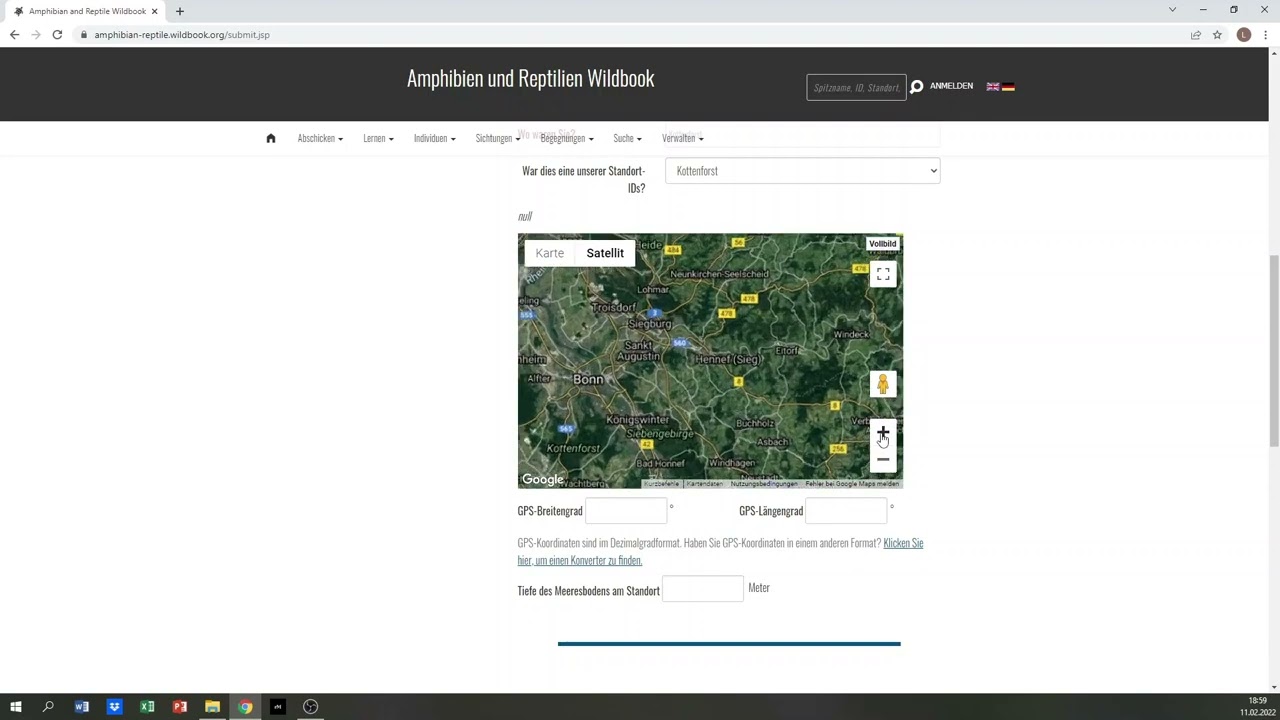Viewport: 1280px width, 720px height.
Task: Bookmark this page with the star icon
Action: (1217, 35)
